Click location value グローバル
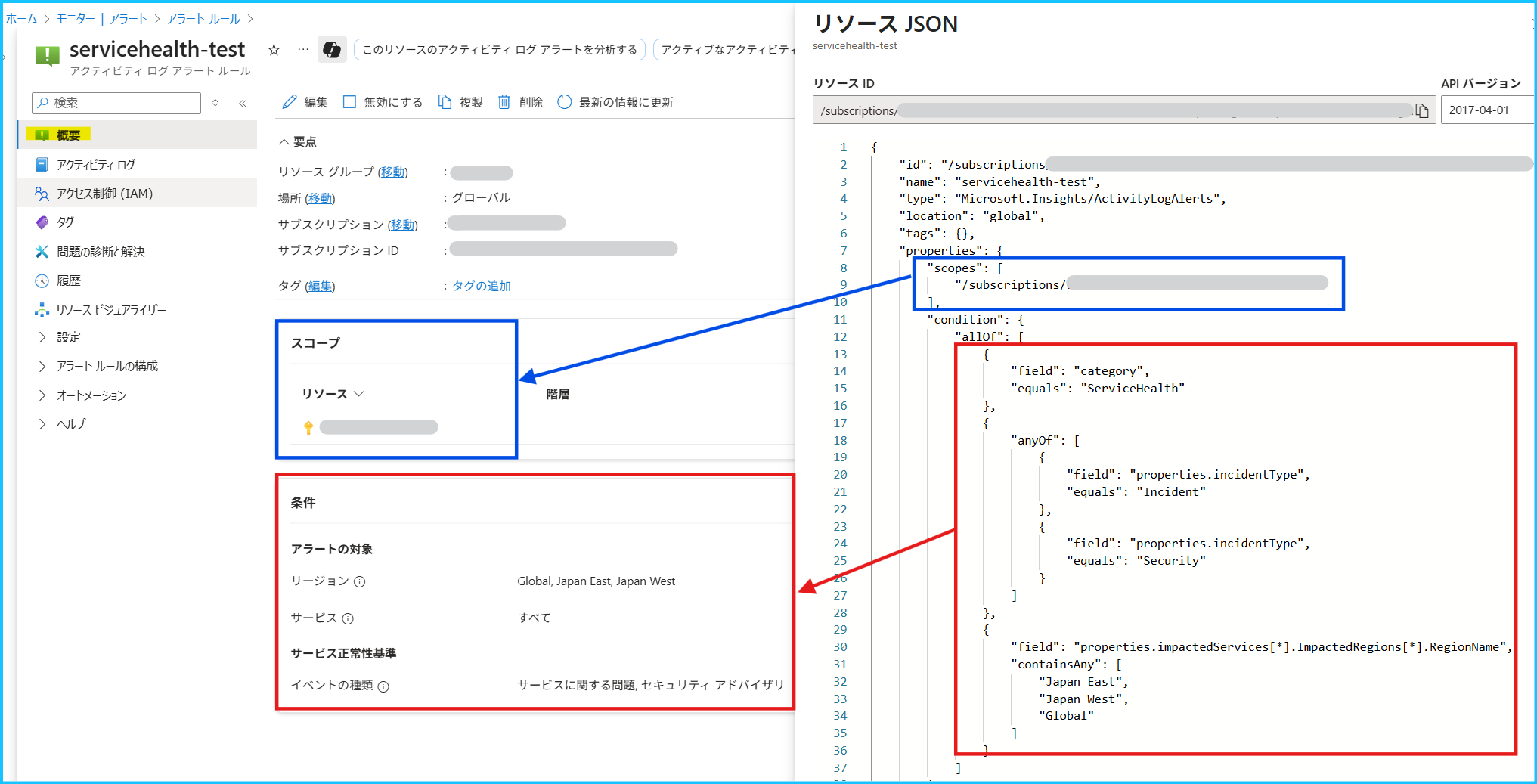 [x=481, y=198]
